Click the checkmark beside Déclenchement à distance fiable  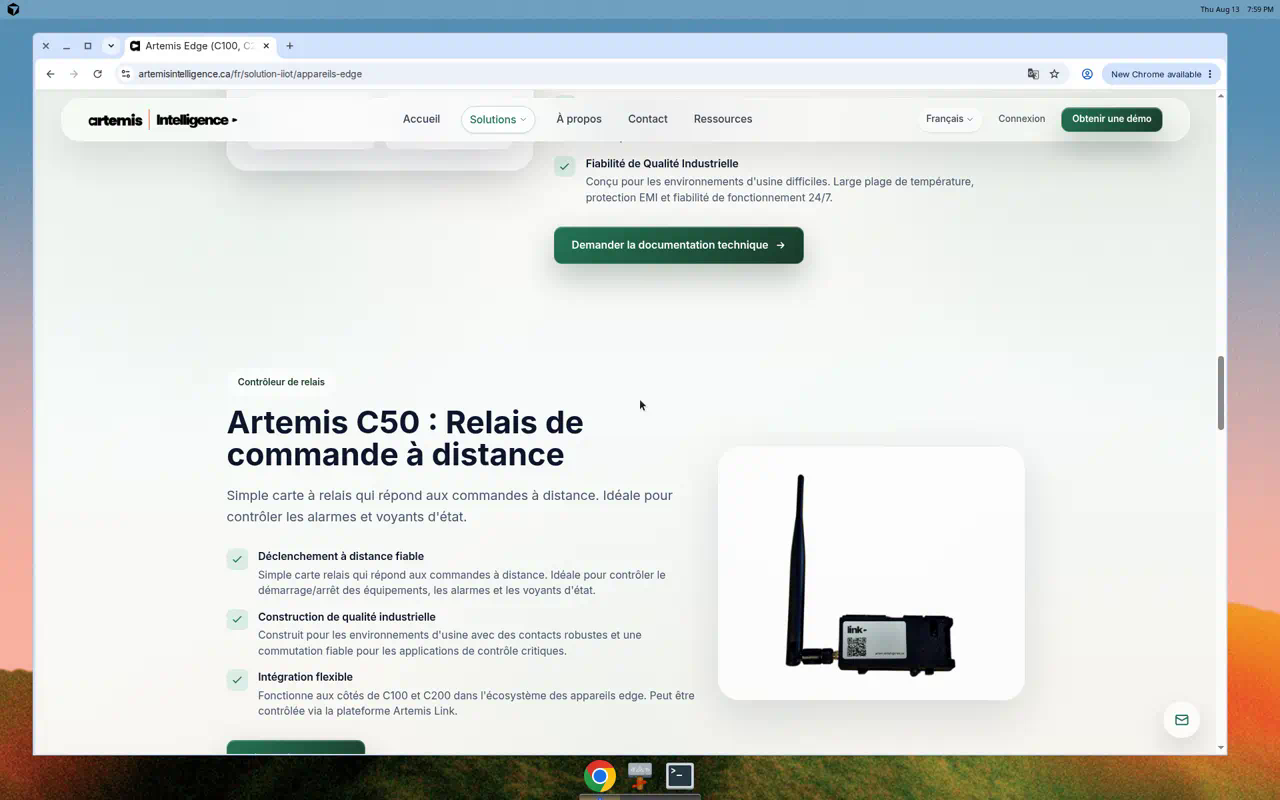(237, 559)
